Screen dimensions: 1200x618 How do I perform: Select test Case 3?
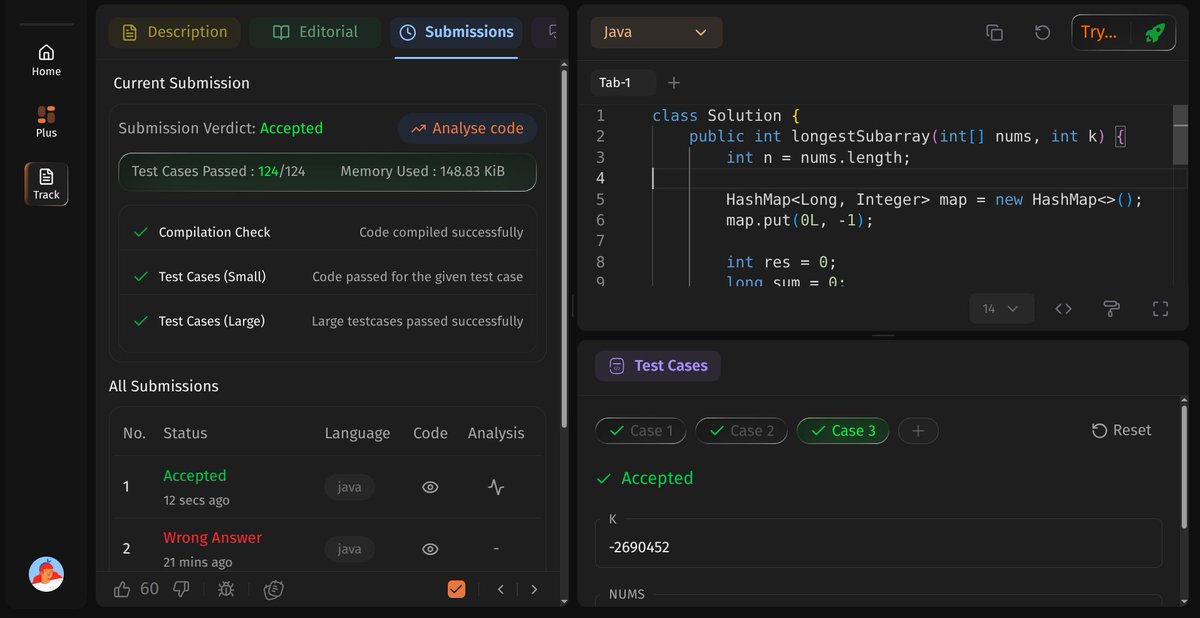(x=843, y=431)
